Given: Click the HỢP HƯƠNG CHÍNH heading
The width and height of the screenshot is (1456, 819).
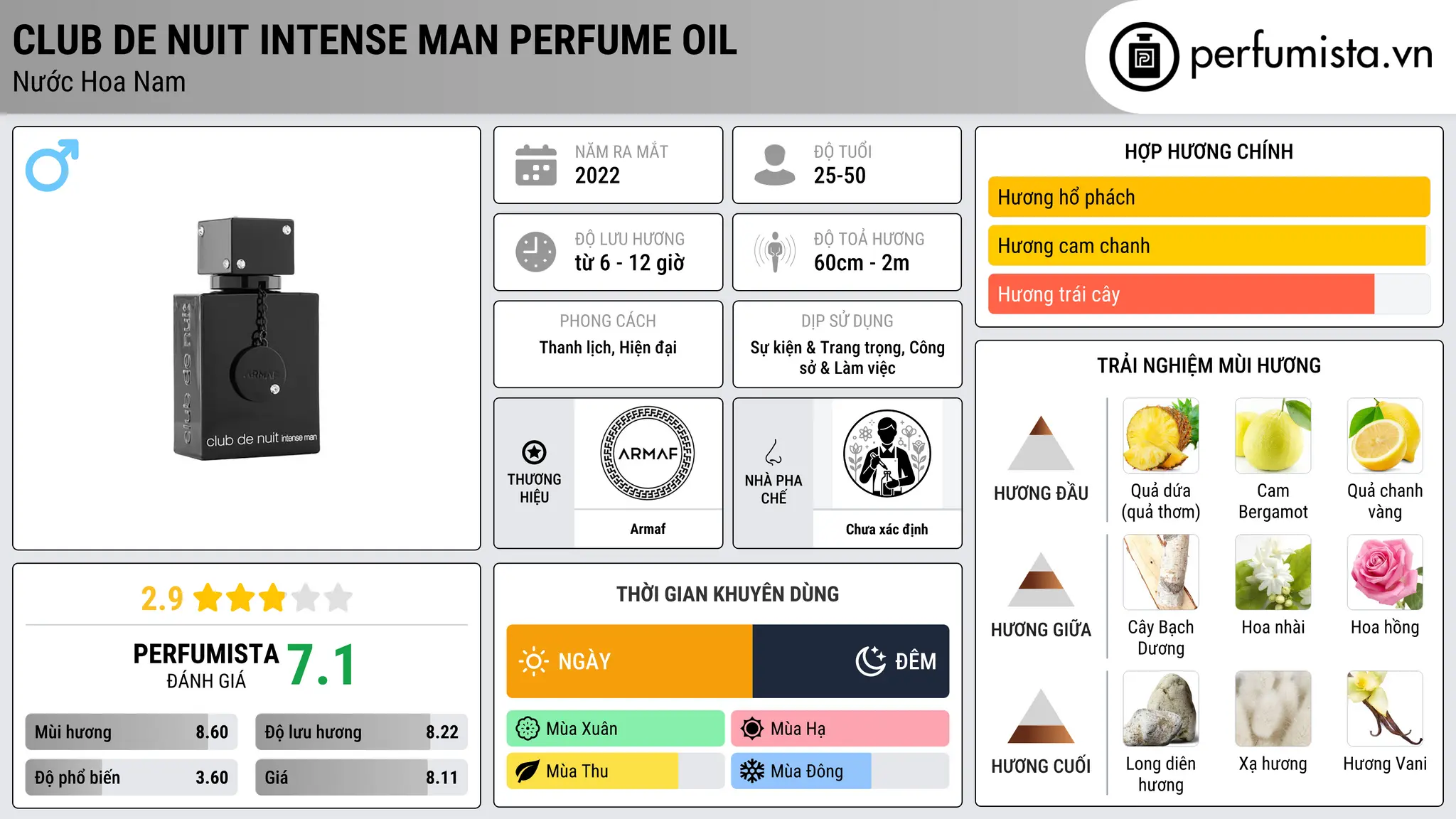Looking at the screenshot, I should pos(1209,152).
